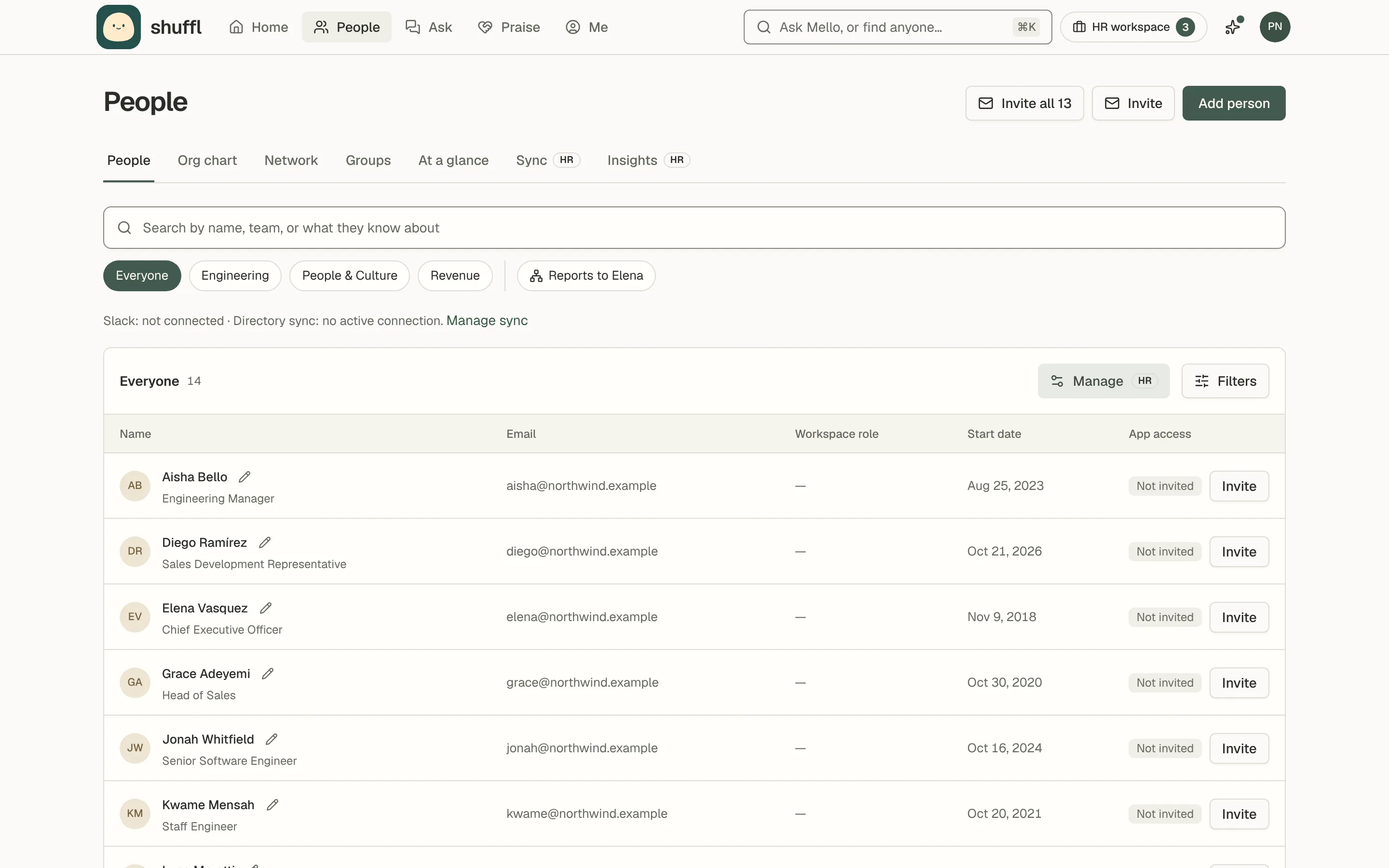Click the KM avatar circle
The height and width of the screenshot is (868, 1389).
pos(135,814)
